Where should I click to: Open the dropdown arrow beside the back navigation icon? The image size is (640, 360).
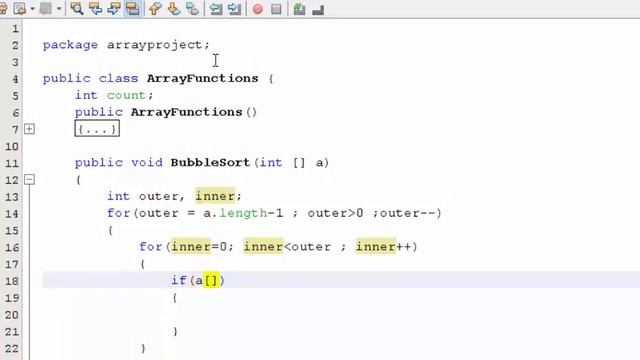tap(32, 9)
